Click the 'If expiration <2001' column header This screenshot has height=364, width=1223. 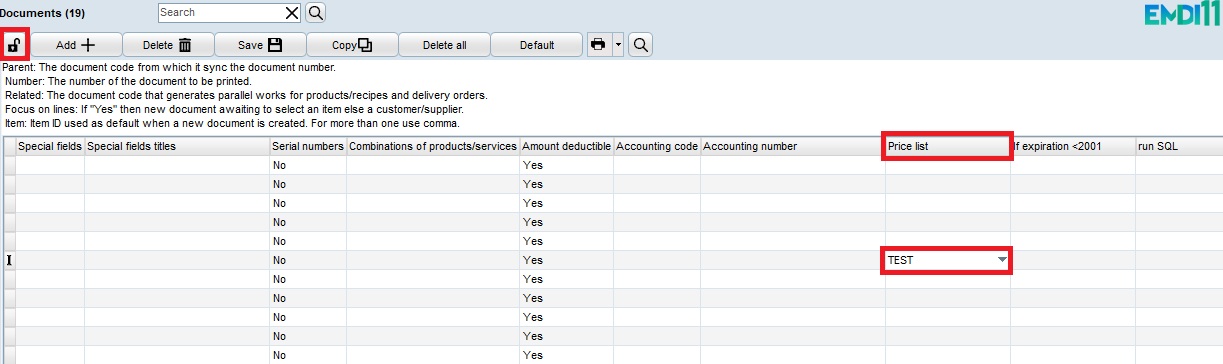1072,146
